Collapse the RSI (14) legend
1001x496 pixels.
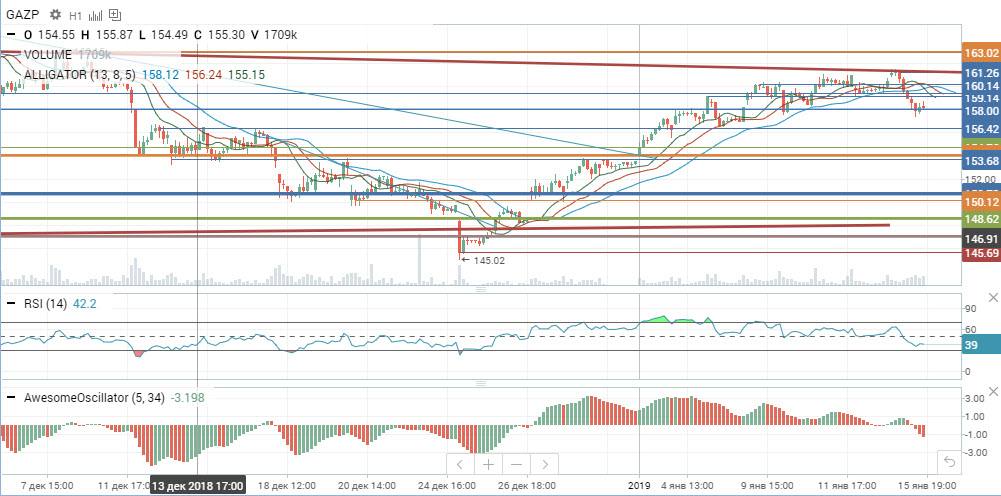[11, 304]
